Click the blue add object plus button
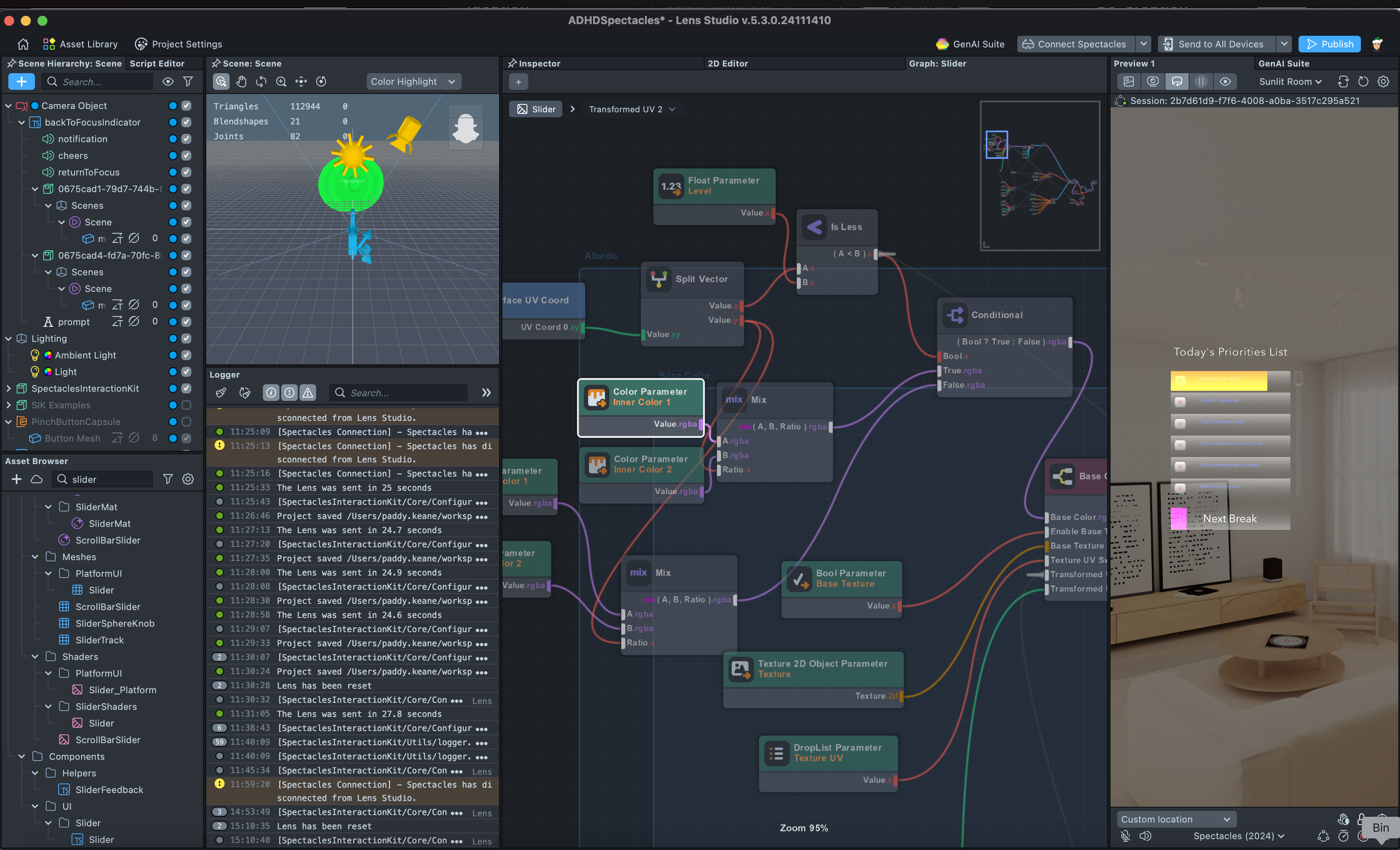The width and height of the screenshot is (1400, 850). [21, 81]
